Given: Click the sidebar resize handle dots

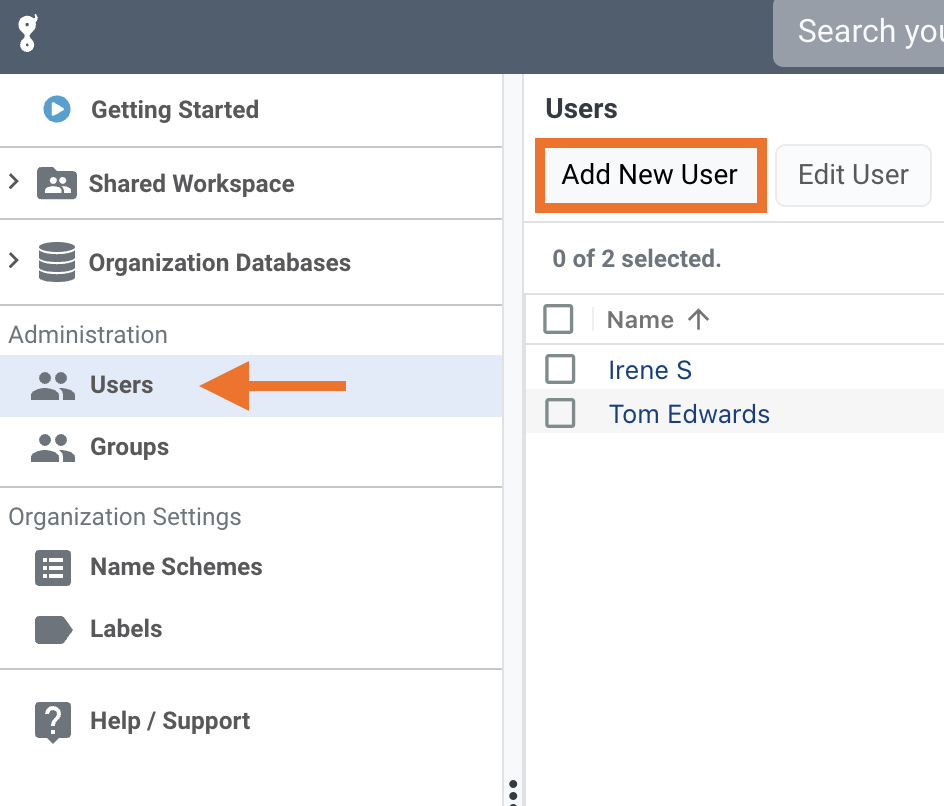Looking at the screenshot, I should tap(513, 792).
